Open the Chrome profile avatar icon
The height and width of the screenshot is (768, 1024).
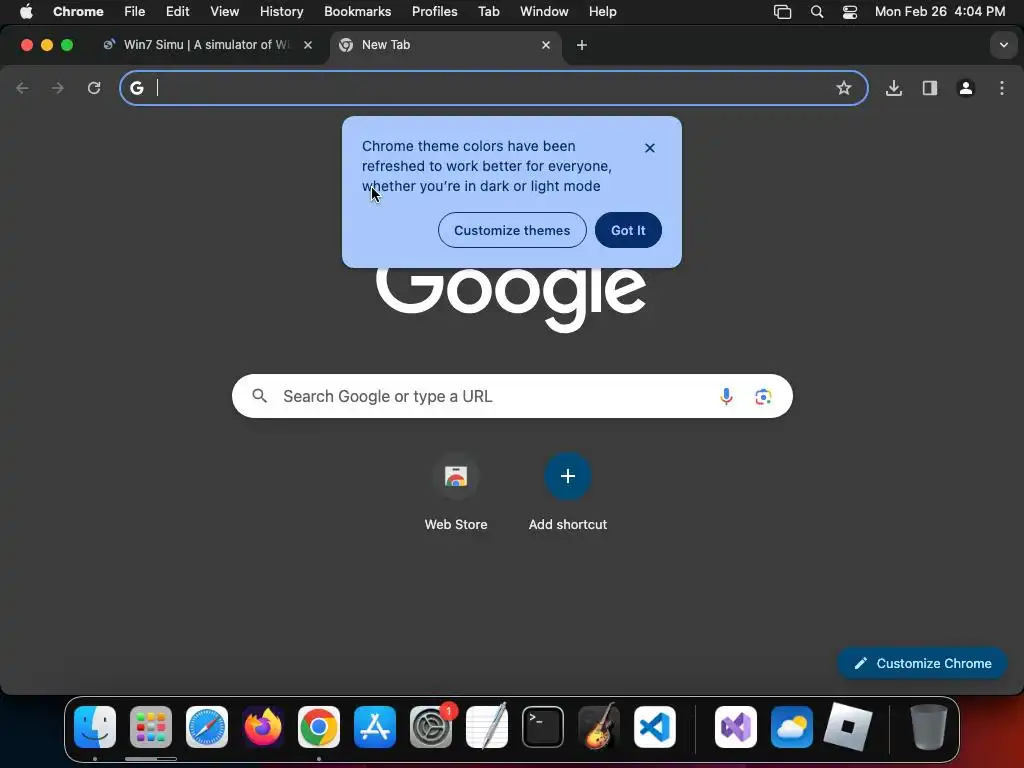965,88
